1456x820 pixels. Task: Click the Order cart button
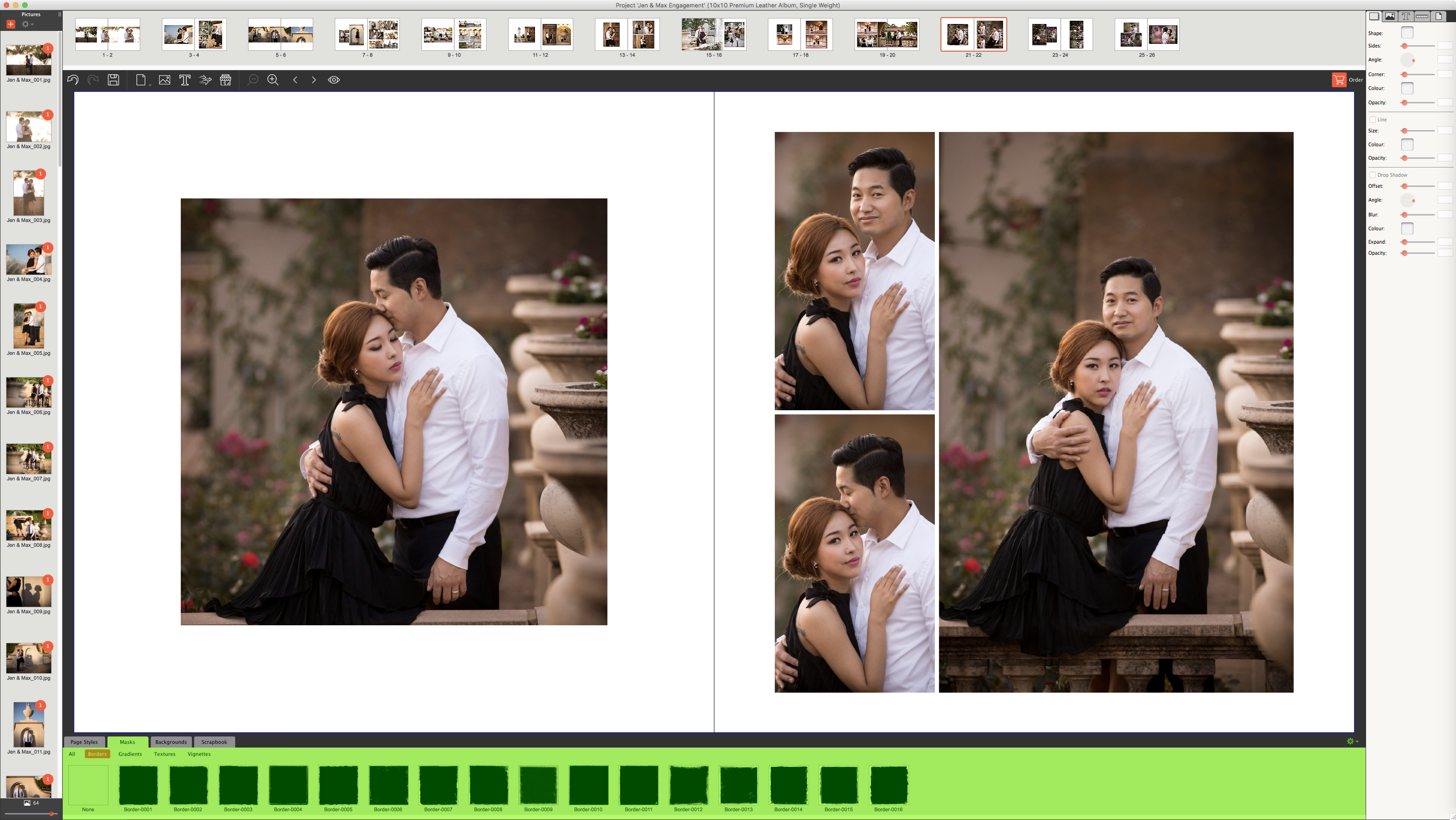(1347, 80)
